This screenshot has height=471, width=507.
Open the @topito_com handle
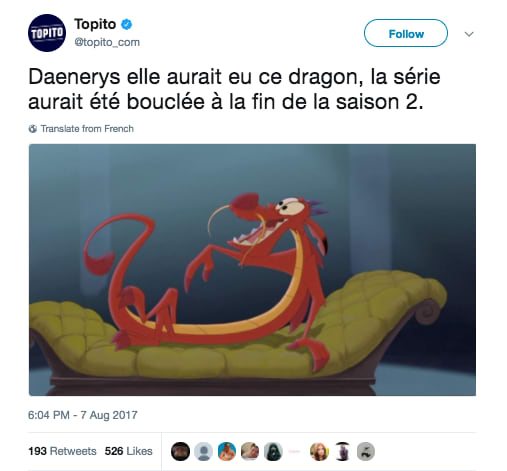pos(107,42)
